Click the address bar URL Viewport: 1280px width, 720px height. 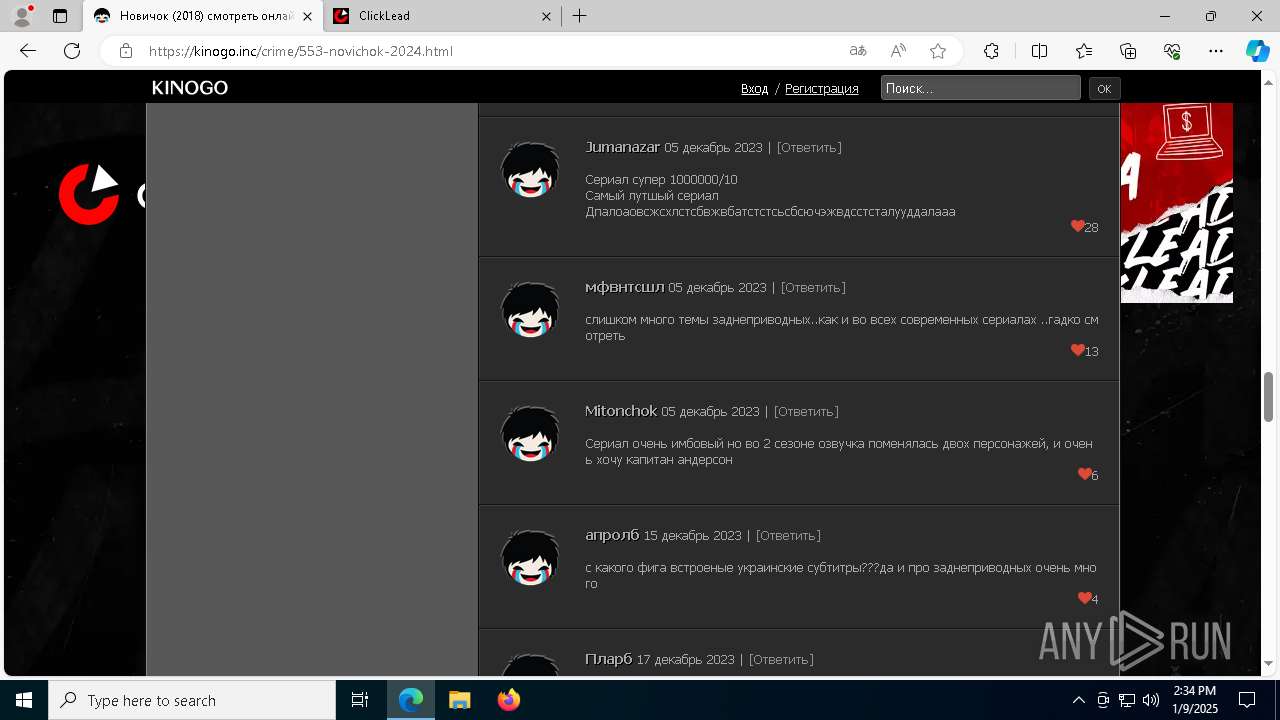[x=300, y=51]
